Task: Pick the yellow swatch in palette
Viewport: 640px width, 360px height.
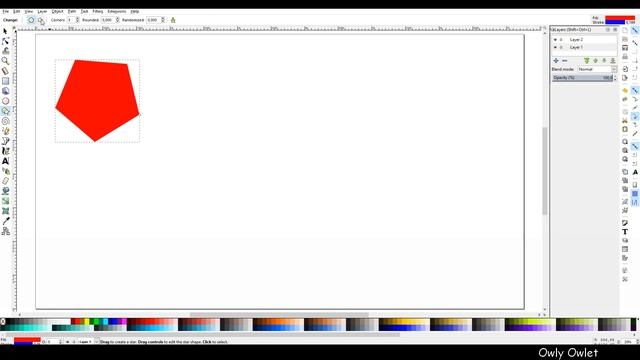Action: tap(87, 322)
